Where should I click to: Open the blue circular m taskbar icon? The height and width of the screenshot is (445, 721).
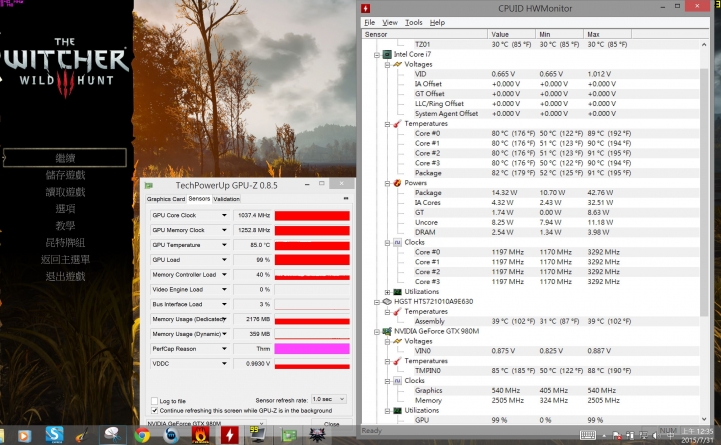[171, 434]
